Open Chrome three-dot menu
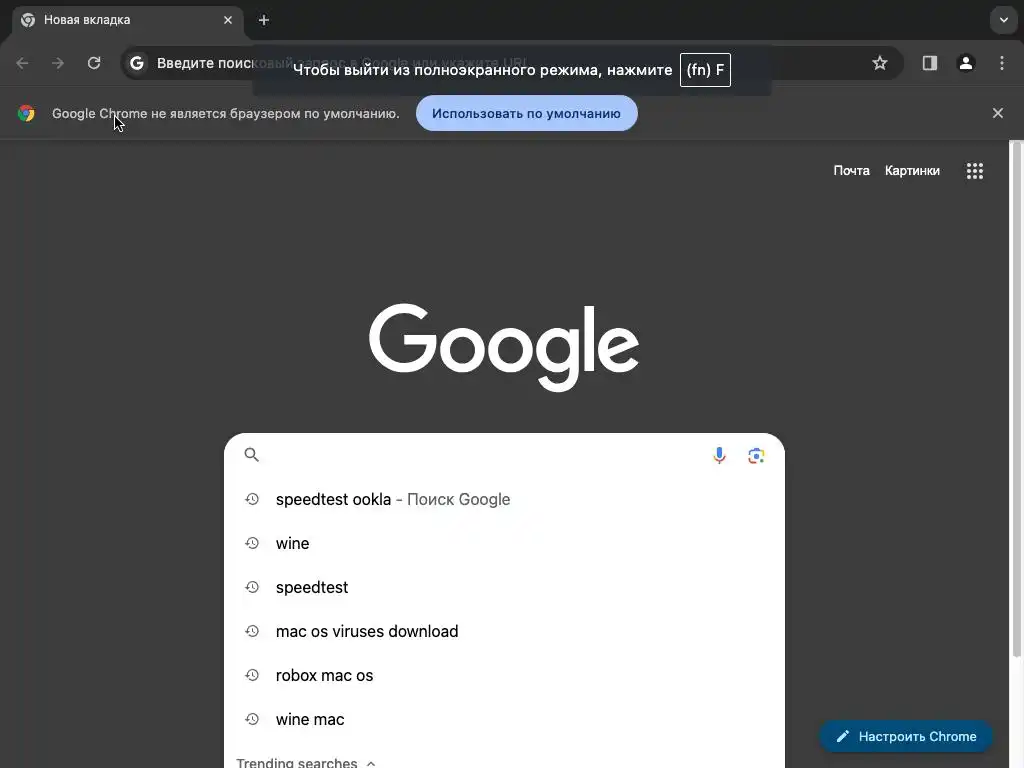This screenshot has height=768, width=1024. click(1002, 63)
